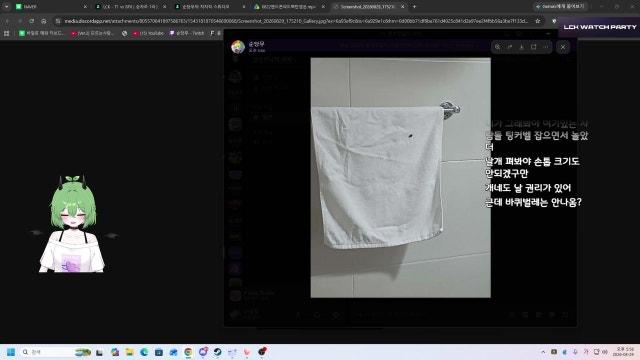Click the open-in-browser square icon in the viewer
Screen dimensions: 640x360
(x=533, y=47)
